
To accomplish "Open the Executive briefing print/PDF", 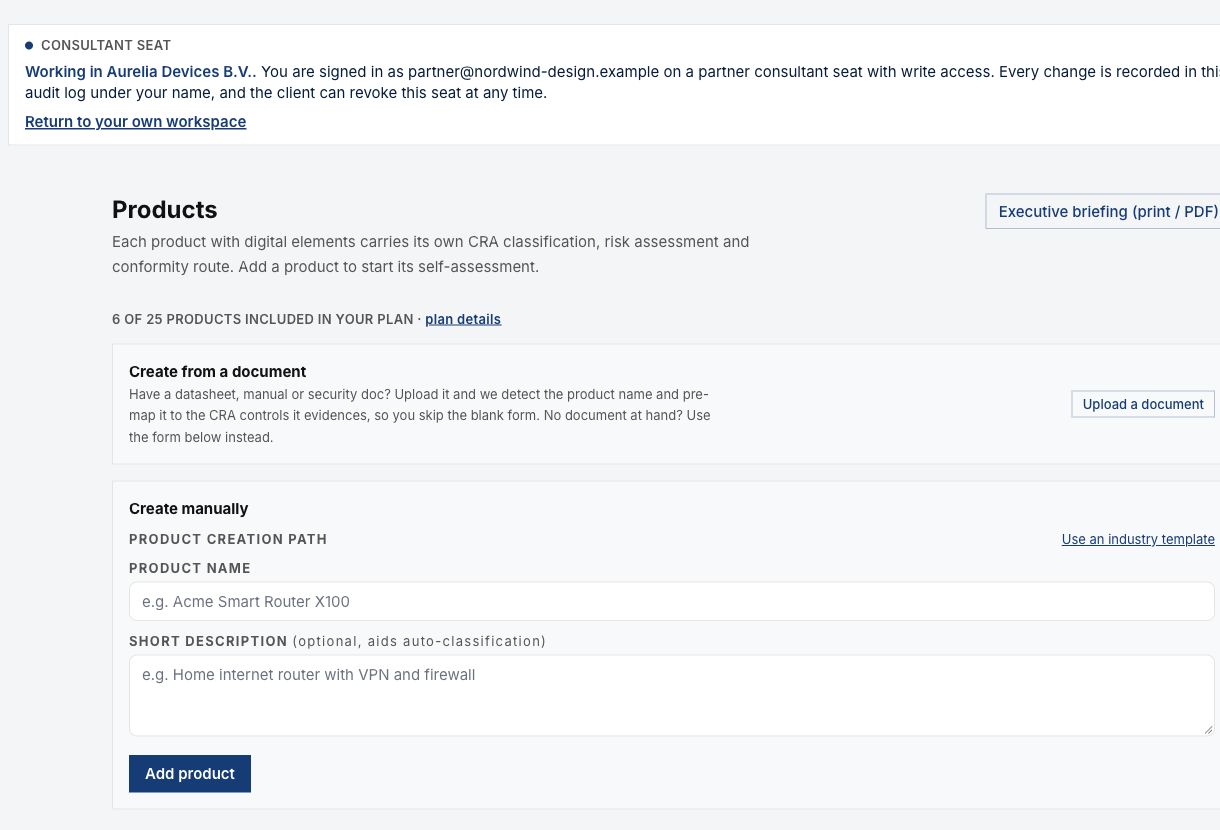I will (x=1103, y=212).
